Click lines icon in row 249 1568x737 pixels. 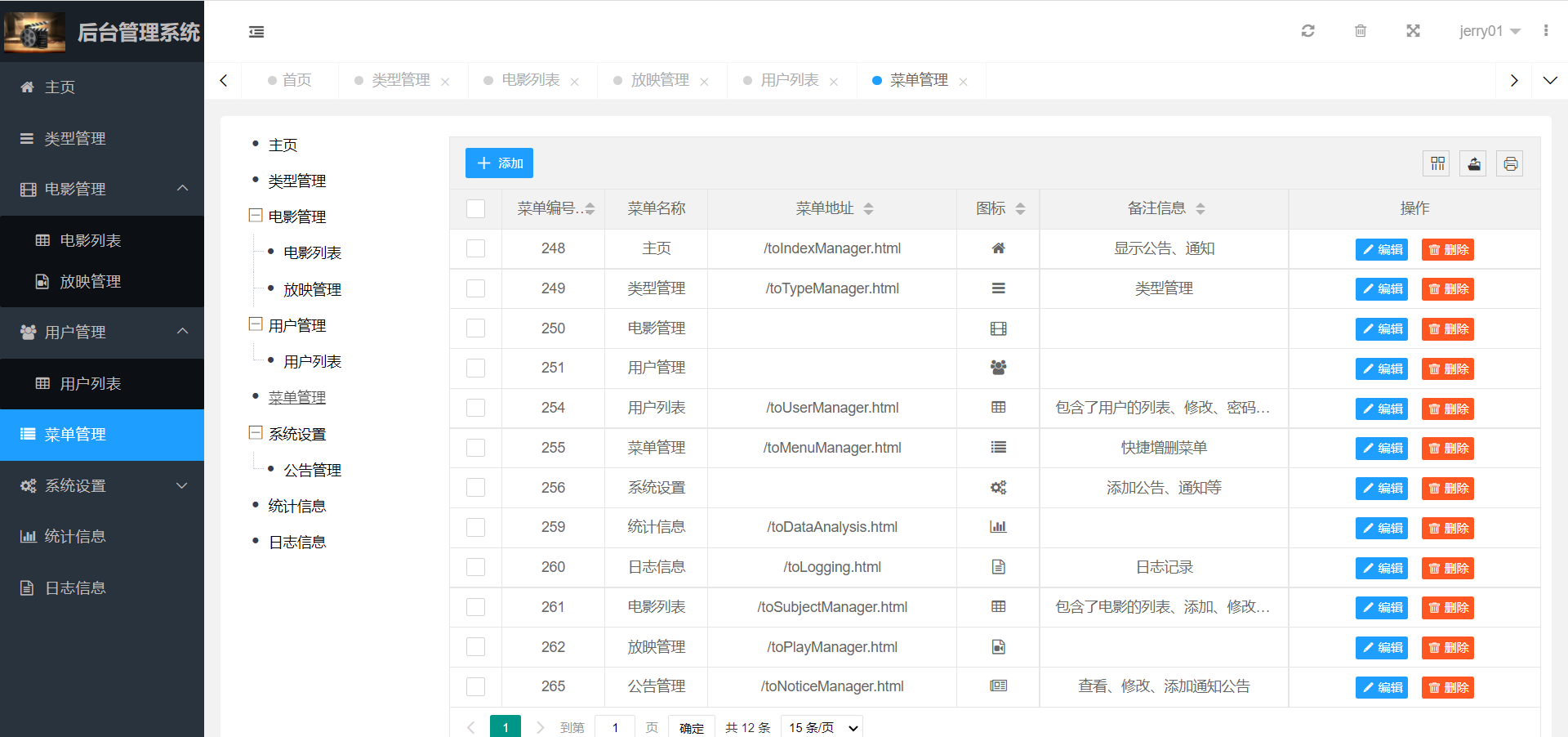pos(998,288)
